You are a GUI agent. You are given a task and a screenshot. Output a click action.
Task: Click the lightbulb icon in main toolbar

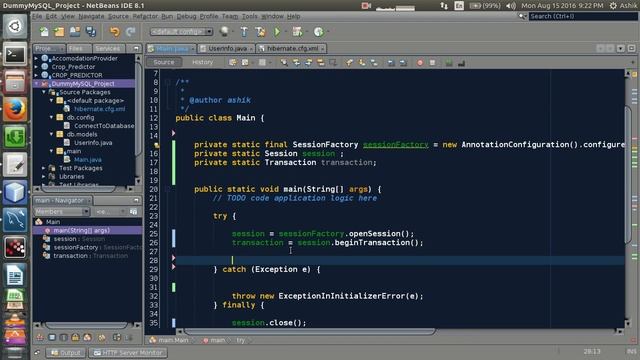click(224, 31)
